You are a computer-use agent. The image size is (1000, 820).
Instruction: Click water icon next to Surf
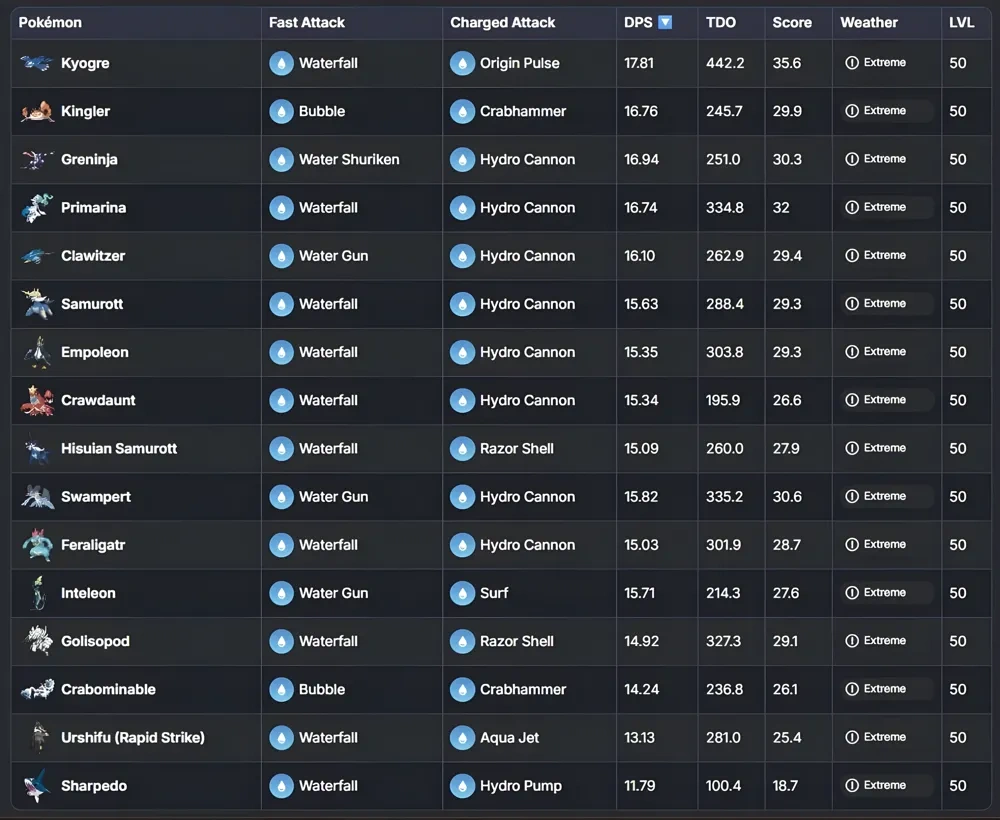pos(462,593)
